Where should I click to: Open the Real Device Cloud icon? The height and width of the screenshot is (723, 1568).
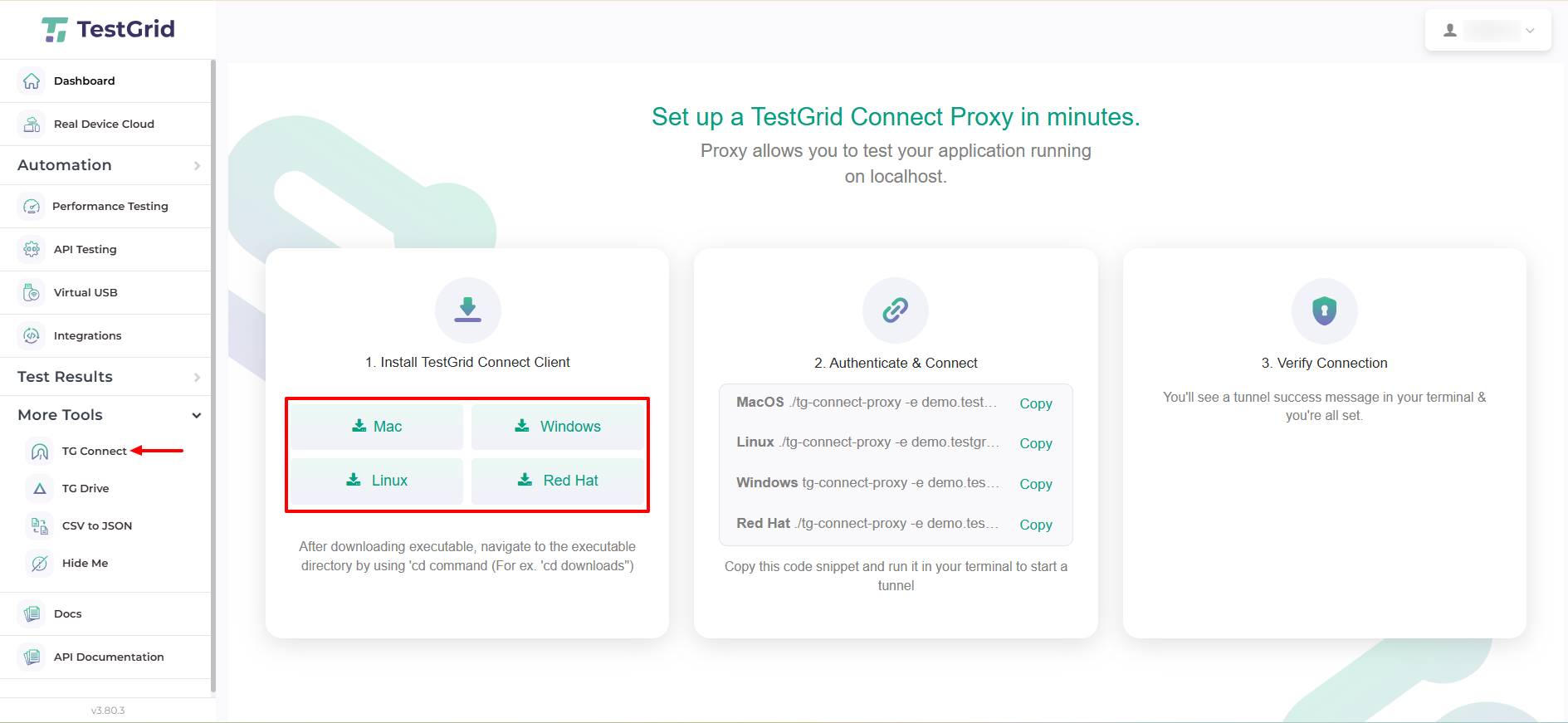pos(32,125)
